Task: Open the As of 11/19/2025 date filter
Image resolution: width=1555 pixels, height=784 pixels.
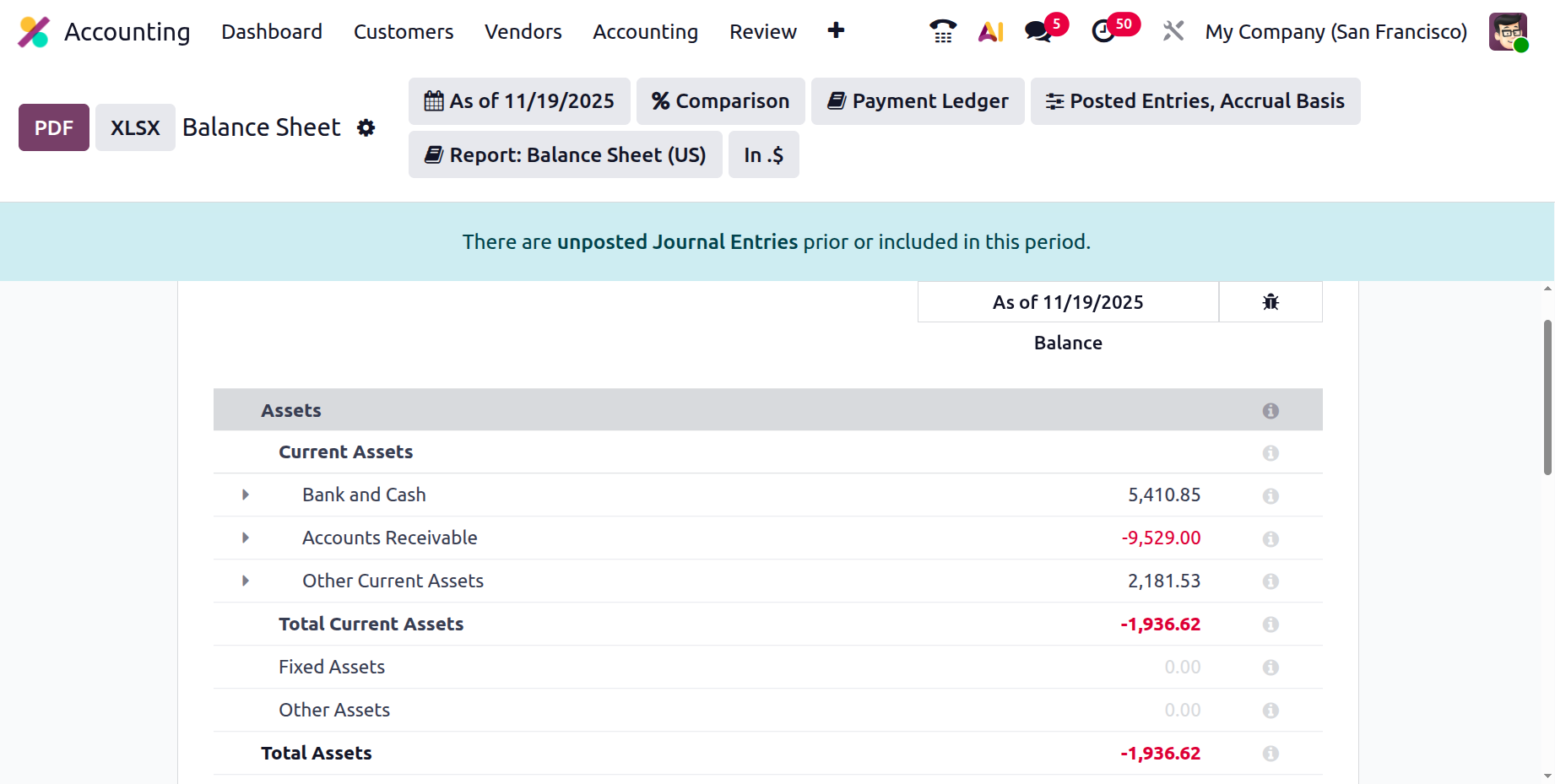Action: [x=519, y=101]
